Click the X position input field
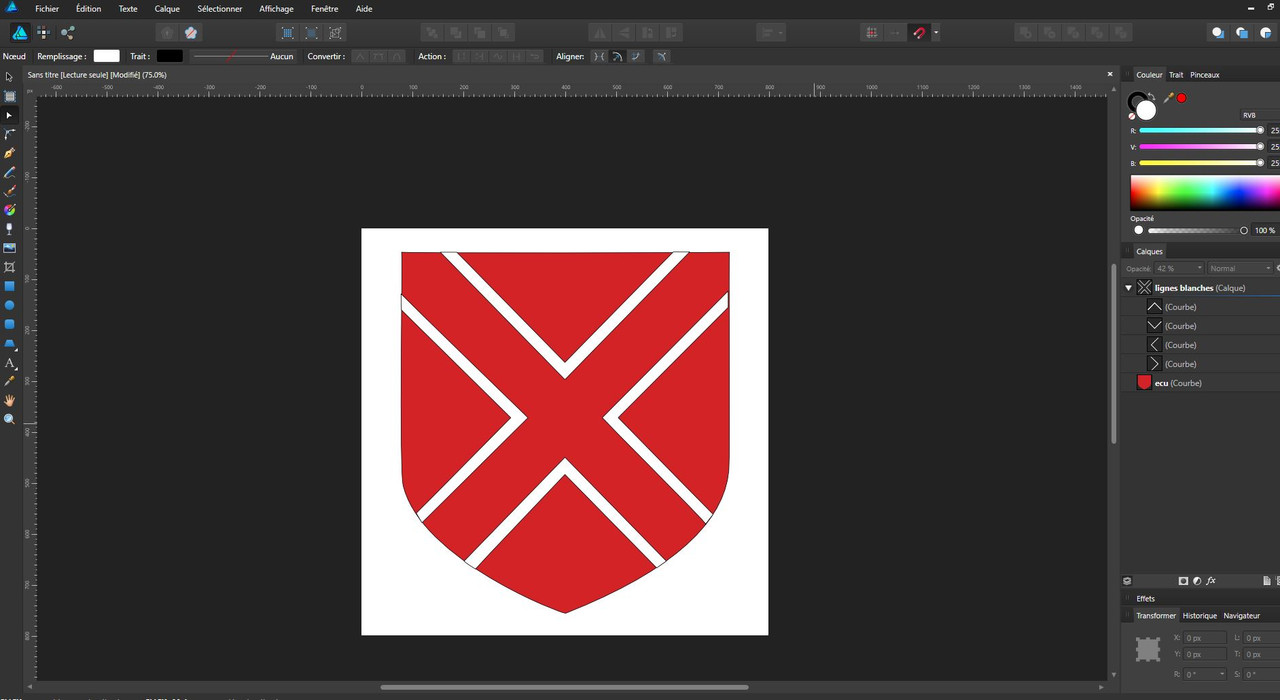This screenshot has height=700, width=1280. tap(1205, 638)
